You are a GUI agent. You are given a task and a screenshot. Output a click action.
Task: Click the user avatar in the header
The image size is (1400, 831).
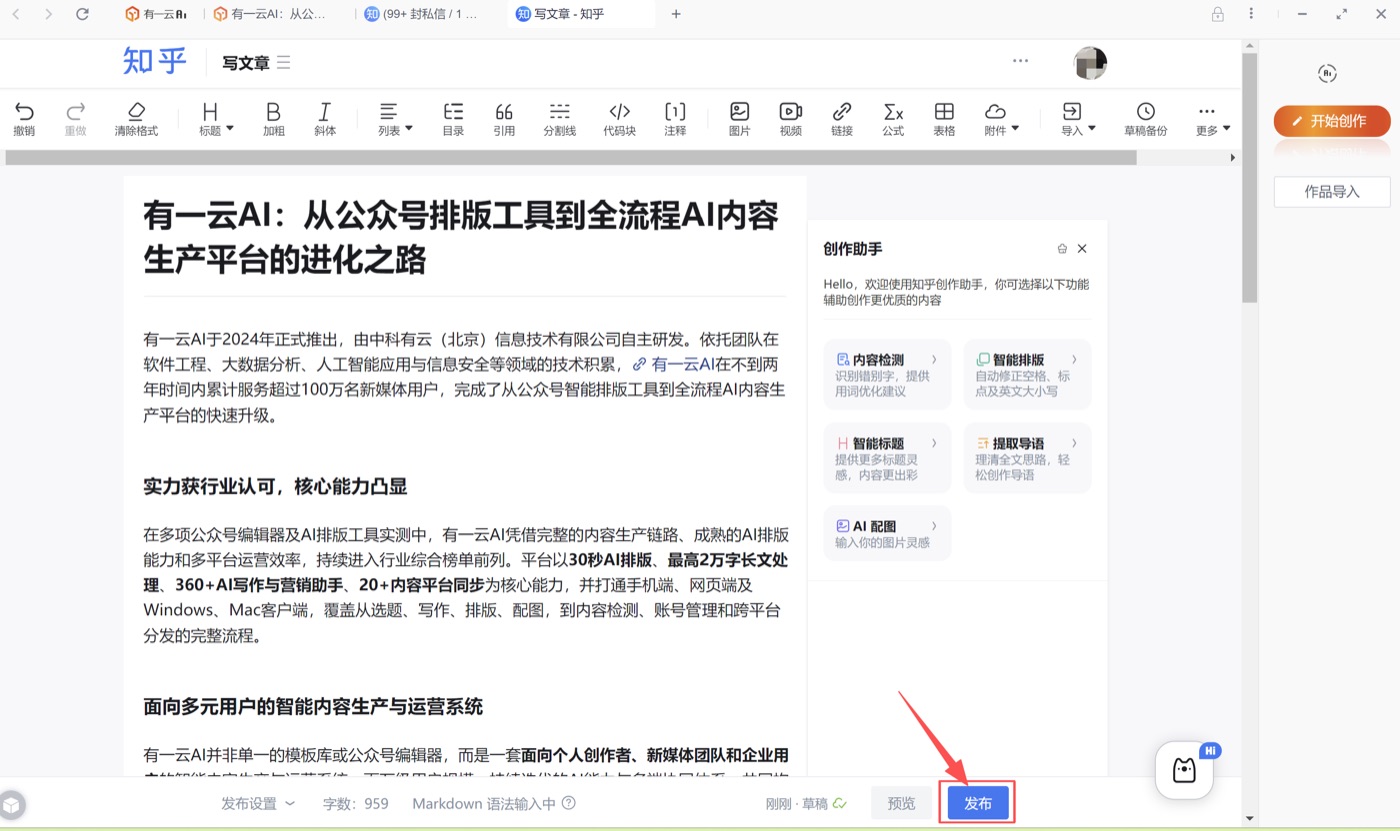point(1090,63)
